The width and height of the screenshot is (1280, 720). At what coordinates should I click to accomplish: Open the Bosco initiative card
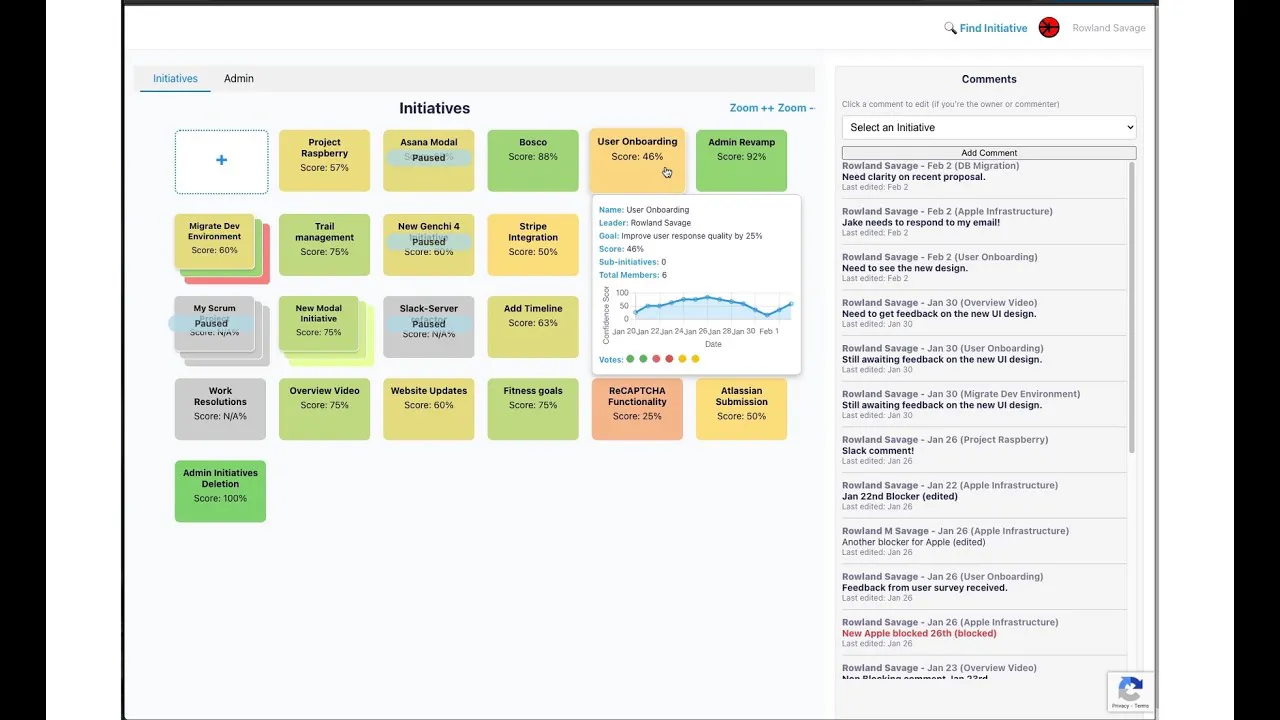(x=533, y=160)
